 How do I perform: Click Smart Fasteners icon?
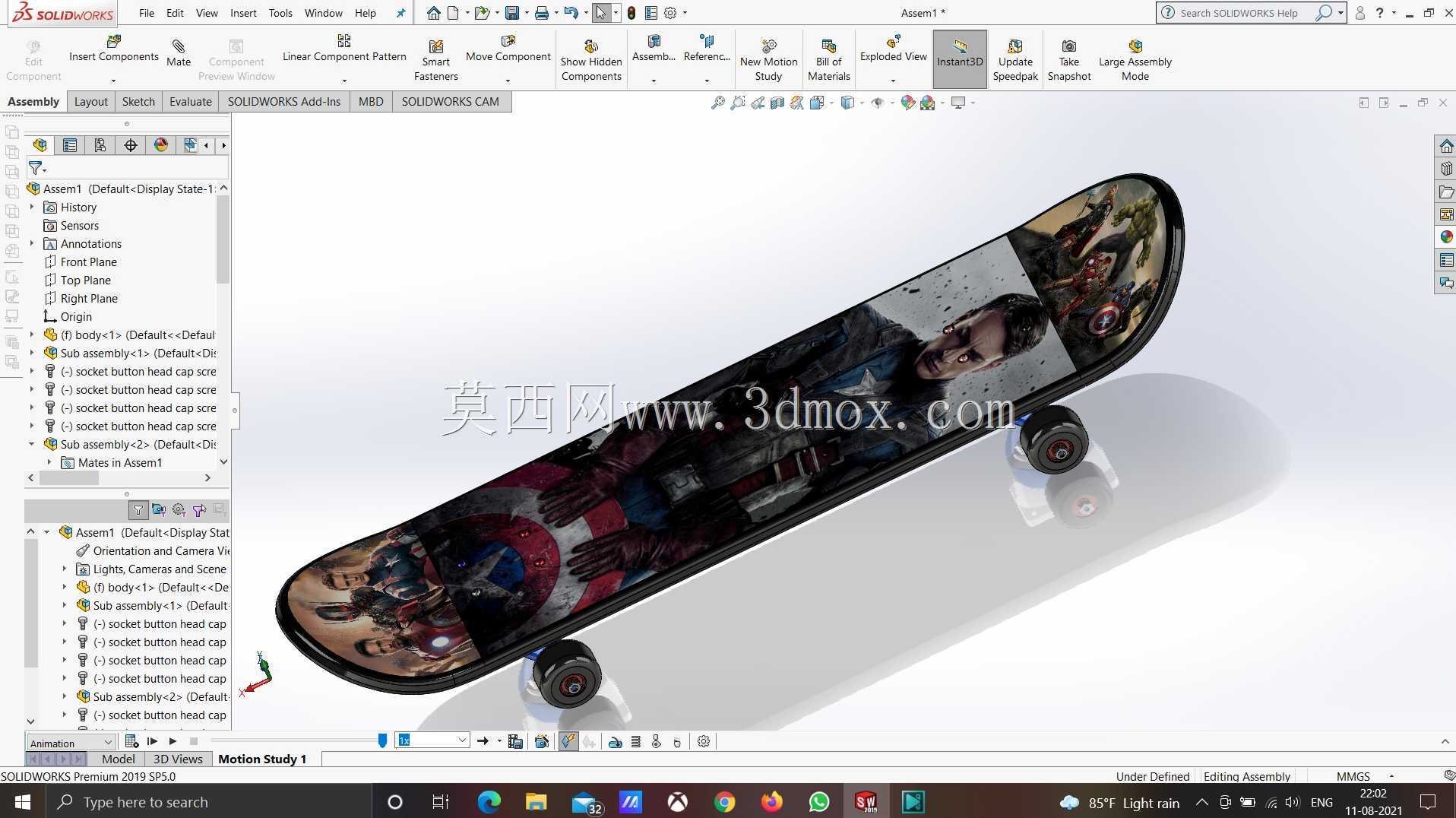435,61
